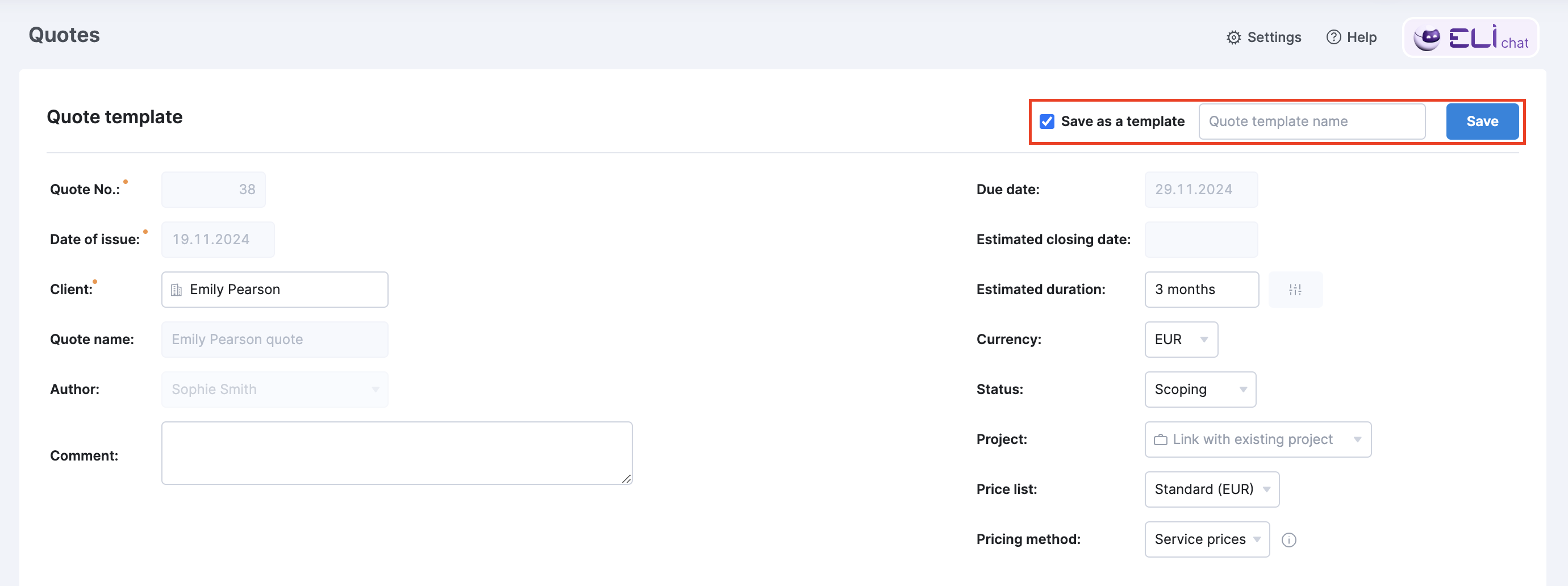Click the Comment area resize handle
The width and height of the screenshot is (1568, 586).
pos(626,479)
